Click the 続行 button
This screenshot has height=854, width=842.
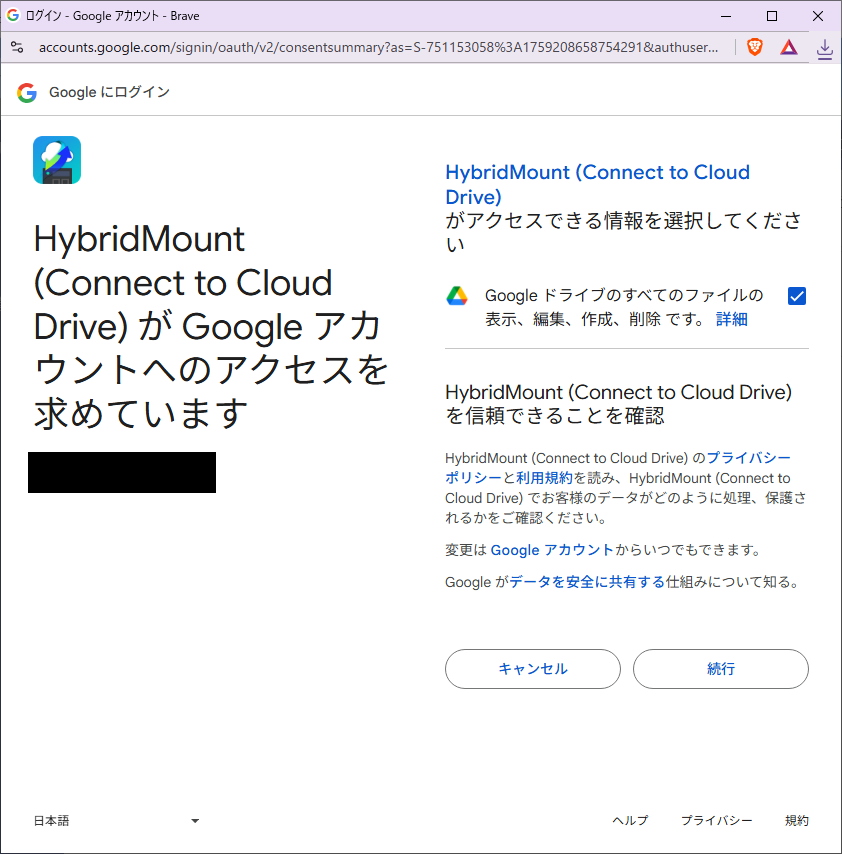721,669
